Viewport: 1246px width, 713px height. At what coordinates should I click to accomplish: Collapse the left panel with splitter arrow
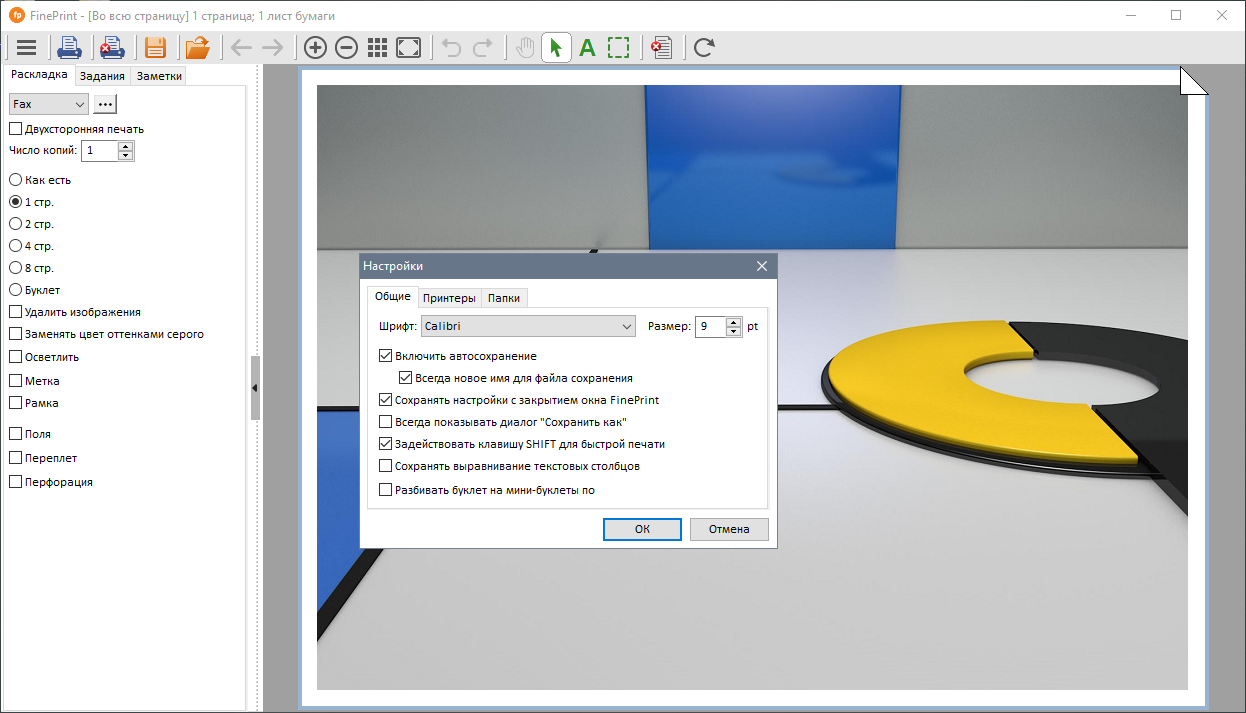(255, 387)
